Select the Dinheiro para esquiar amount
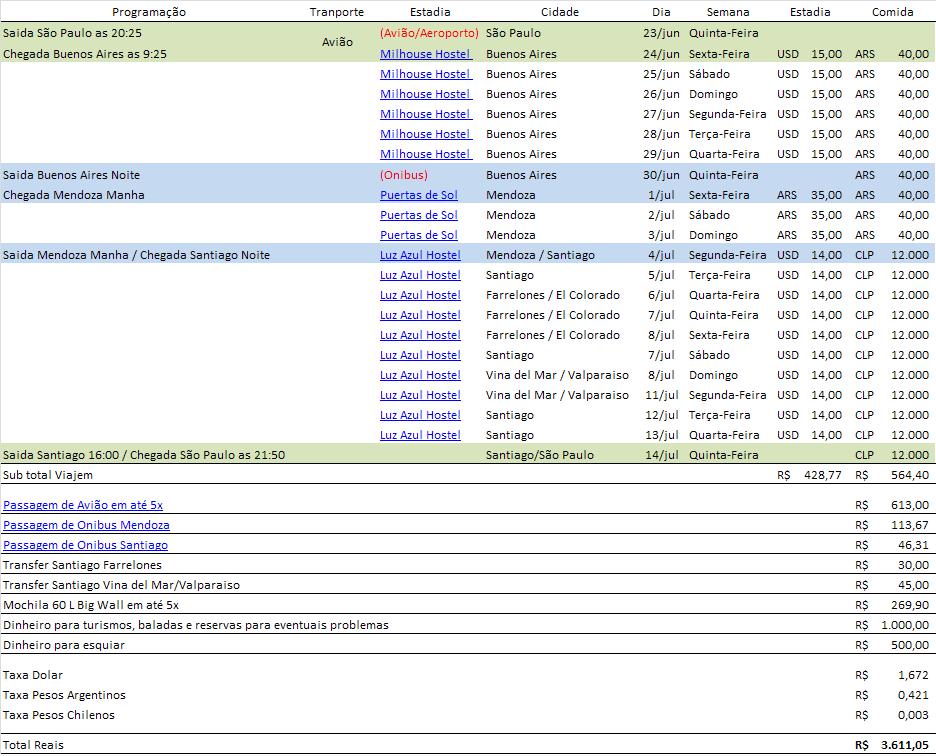 coord(909,644)
